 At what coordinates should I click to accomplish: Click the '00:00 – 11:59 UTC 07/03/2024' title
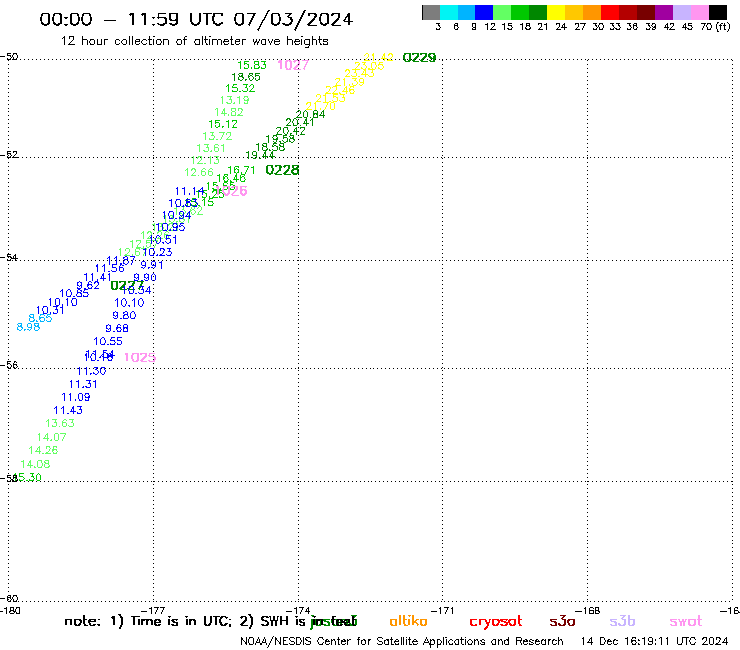196,19
